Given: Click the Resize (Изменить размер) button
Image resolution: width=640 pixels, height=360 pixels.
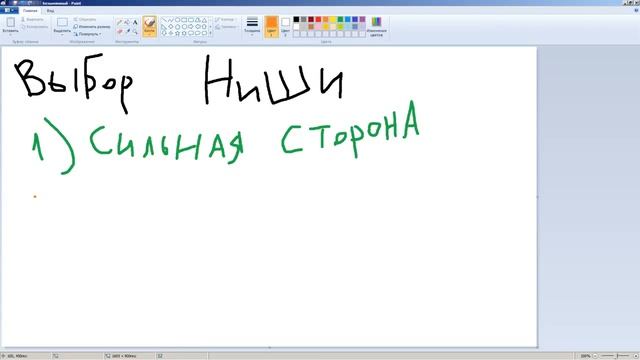Looking at the screenshot, I should [92, 27].
